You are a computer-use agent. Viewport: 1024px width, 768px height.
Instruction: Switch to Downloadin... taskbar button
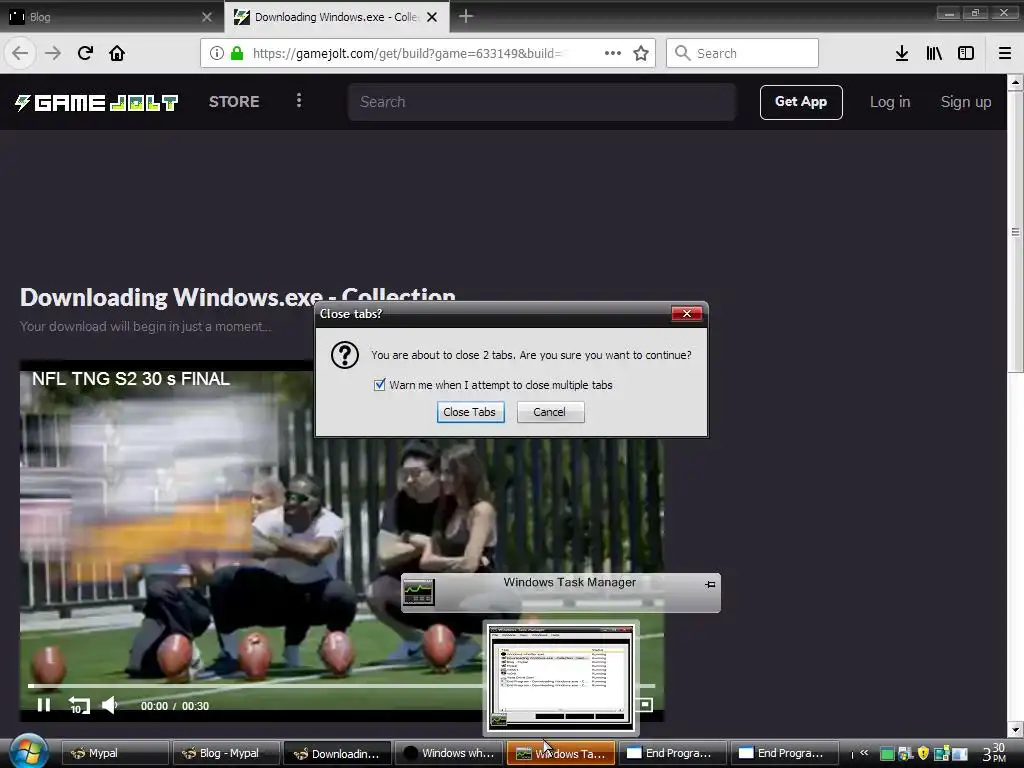[x=338, y=753]
